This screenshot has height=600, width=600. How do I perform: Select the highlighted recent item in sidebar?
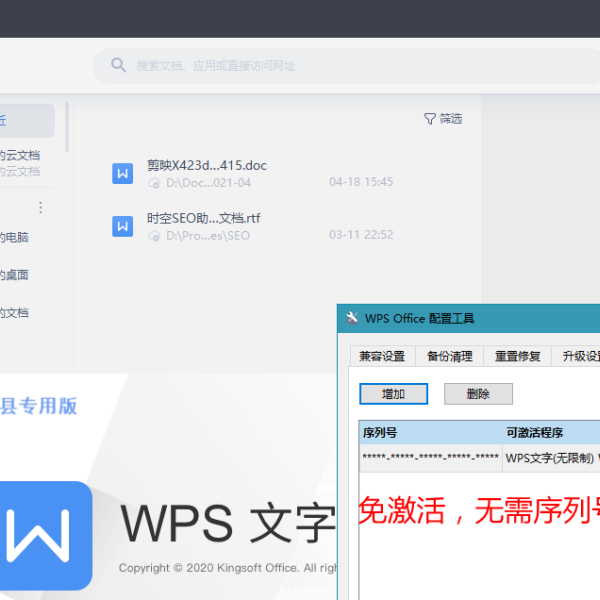coord(27,121)
